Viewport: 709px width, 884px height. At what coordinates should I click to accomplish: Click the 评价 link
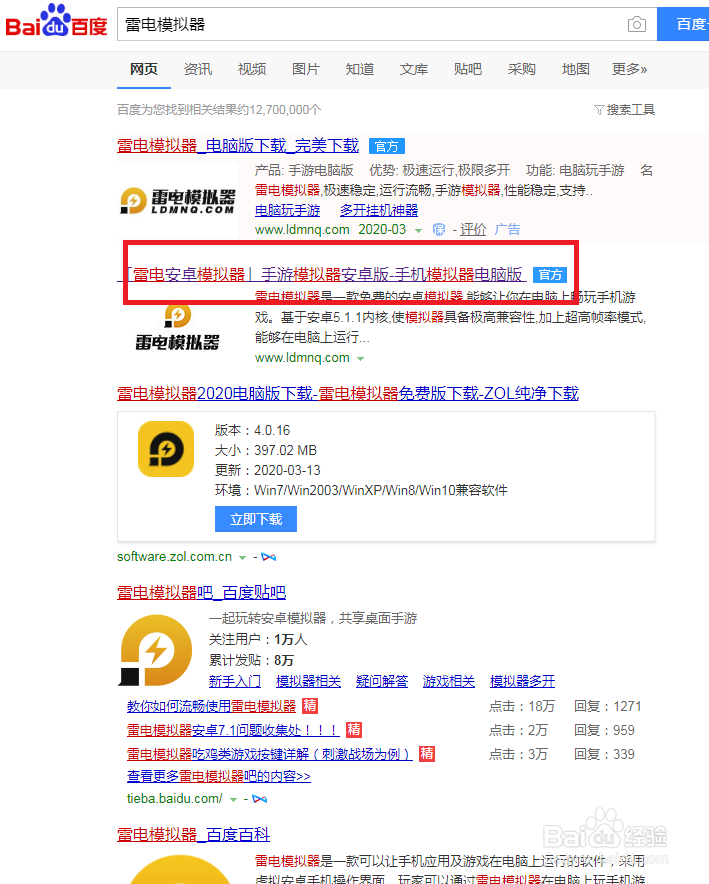[473, 229]
